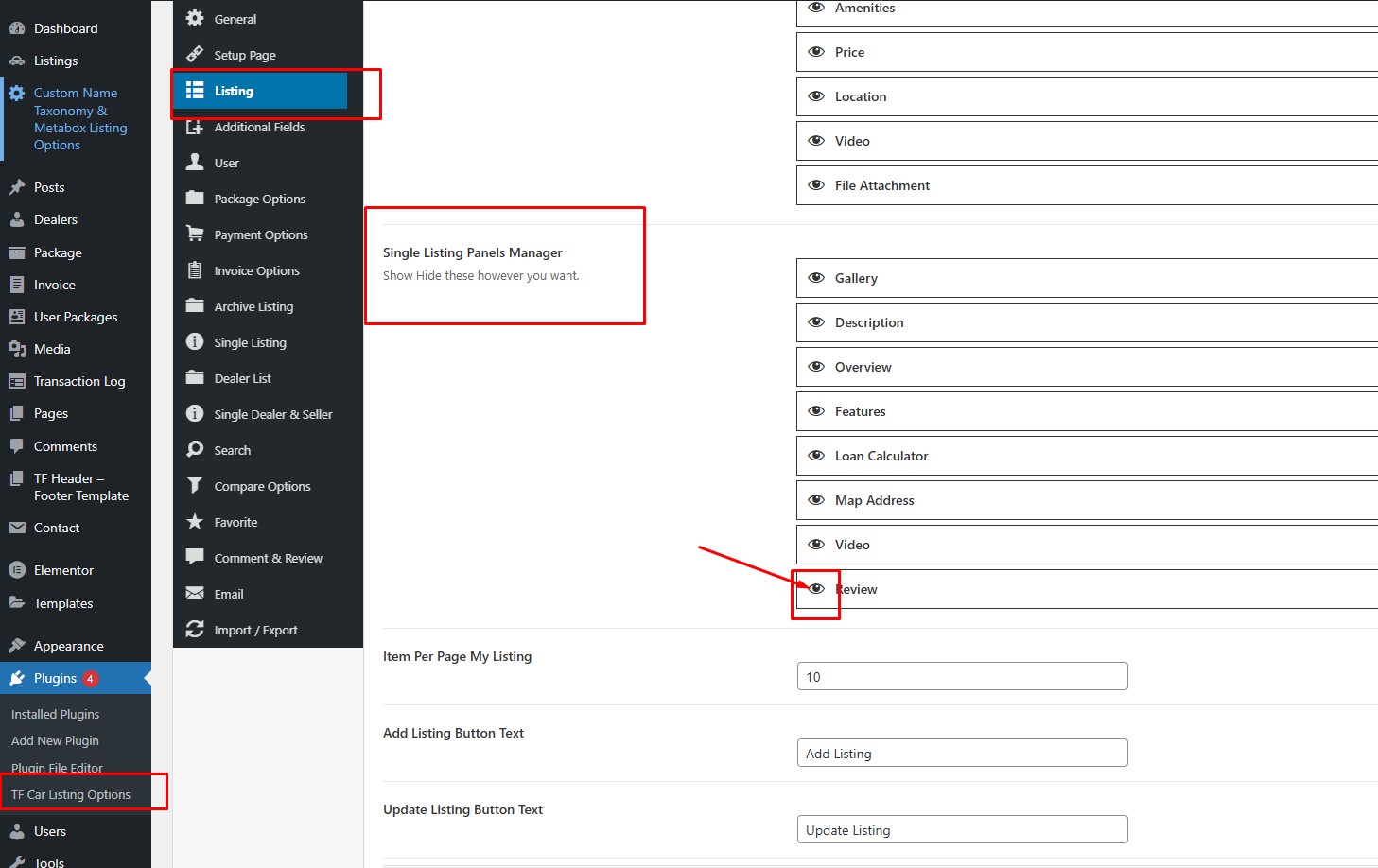Click the Custom Name Taxonomy gear icon
Screen dimensions: 1378x868
(x=17, y=93)
